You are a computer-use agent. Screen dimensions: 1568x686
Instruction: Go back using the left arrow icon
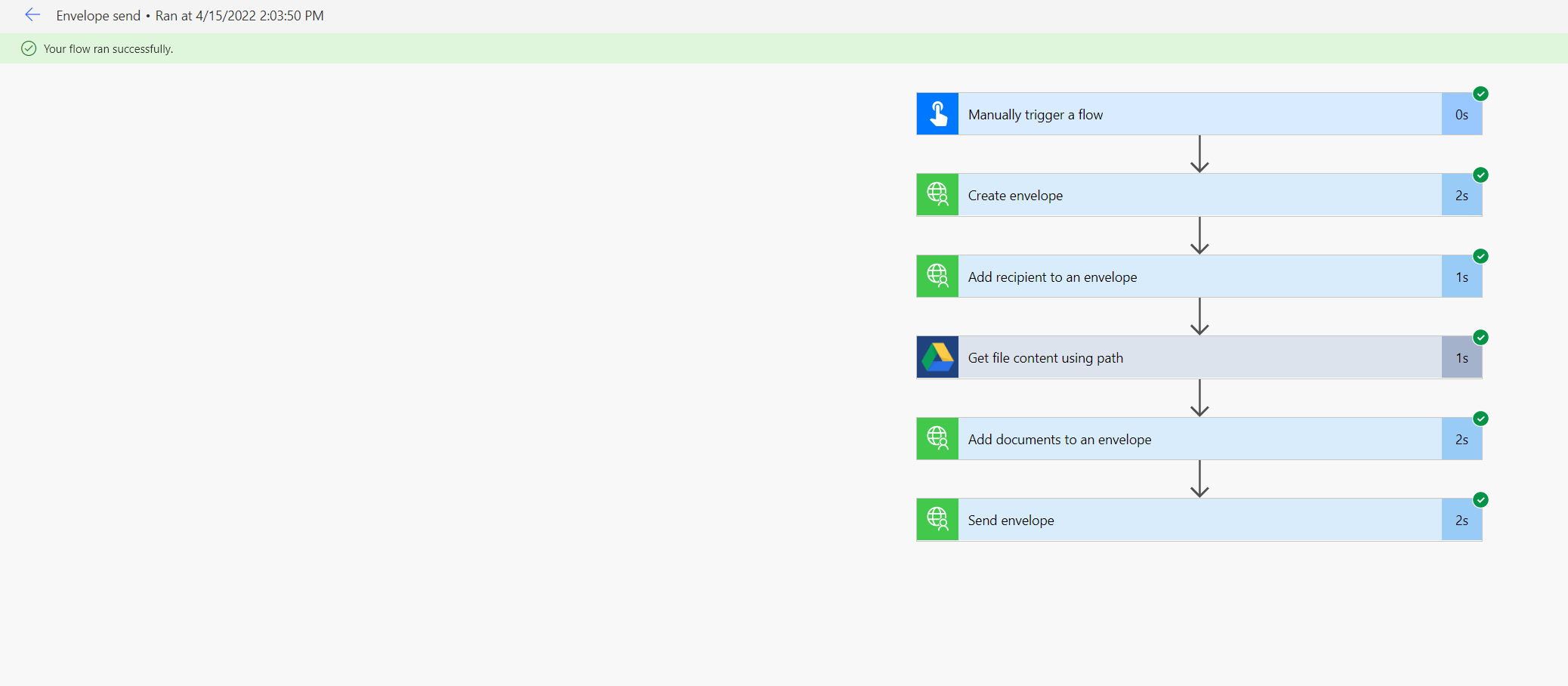[32, 14]
